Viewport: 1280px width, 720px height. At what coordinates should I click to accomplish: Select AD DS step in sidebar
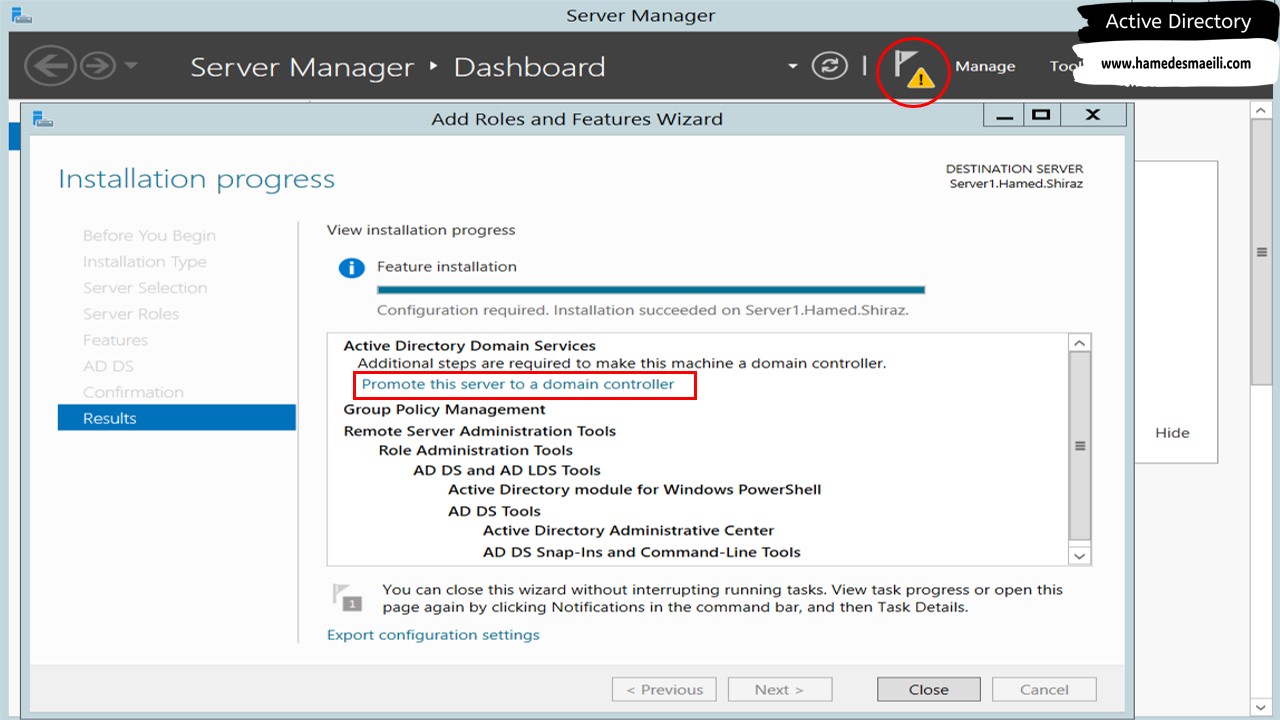108,366
